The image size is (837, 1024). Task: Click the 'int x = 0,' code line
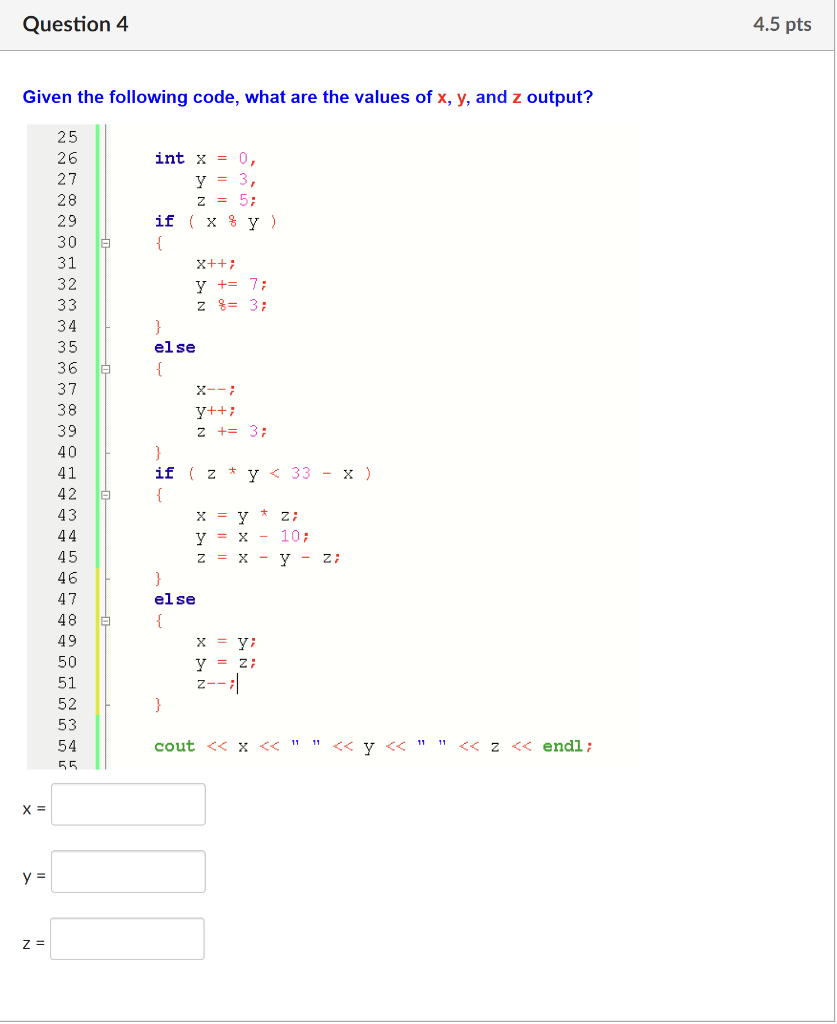[x=206, y=159]
